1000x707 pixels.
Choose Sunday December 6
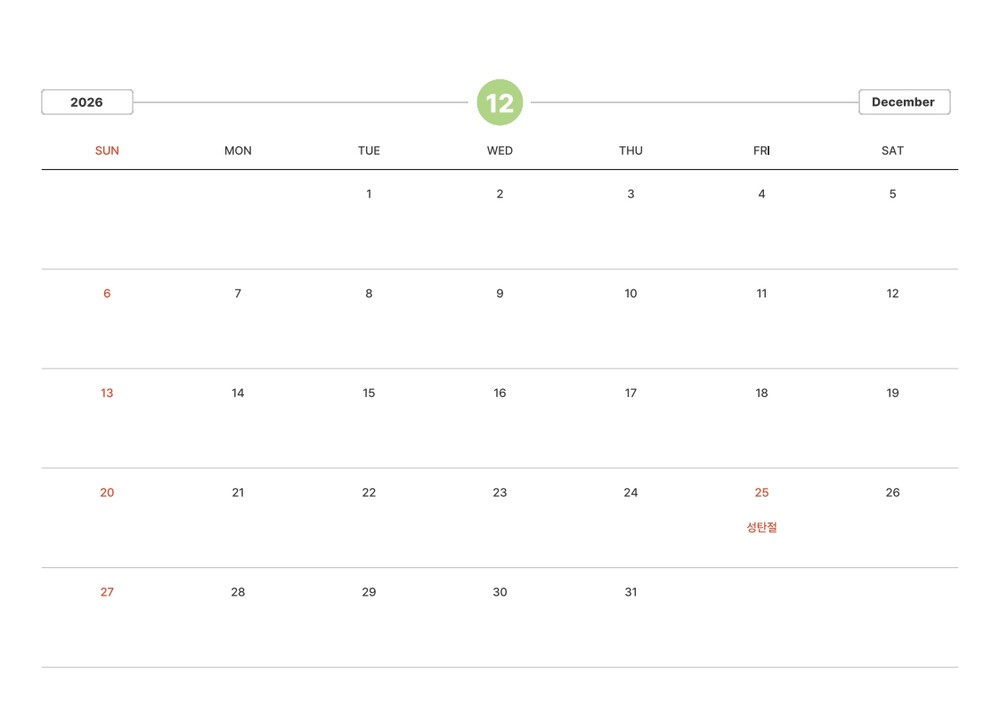tap(107, 293)
